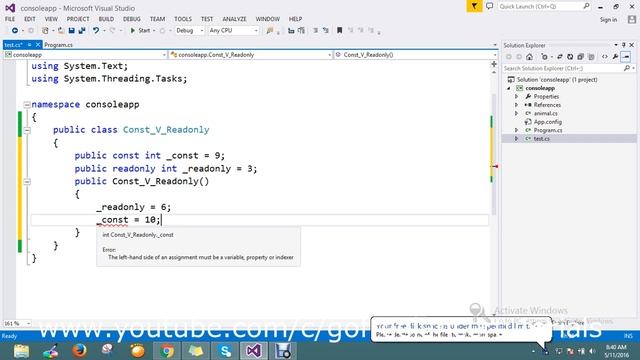Open the ANALYZE menu

[234, 19]
